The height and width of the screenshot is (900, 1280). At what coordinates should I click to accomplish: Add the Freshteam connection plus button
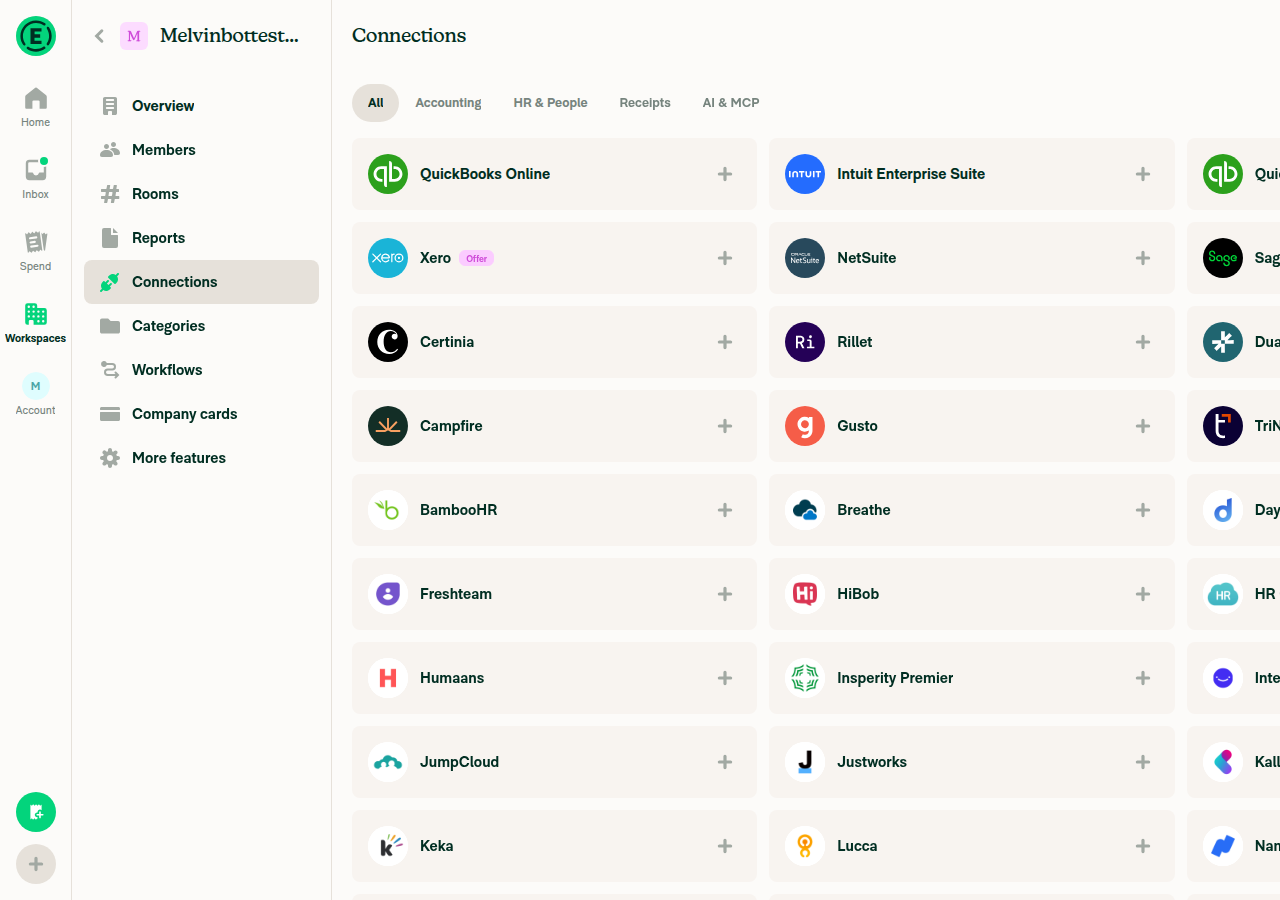[725, 594]
